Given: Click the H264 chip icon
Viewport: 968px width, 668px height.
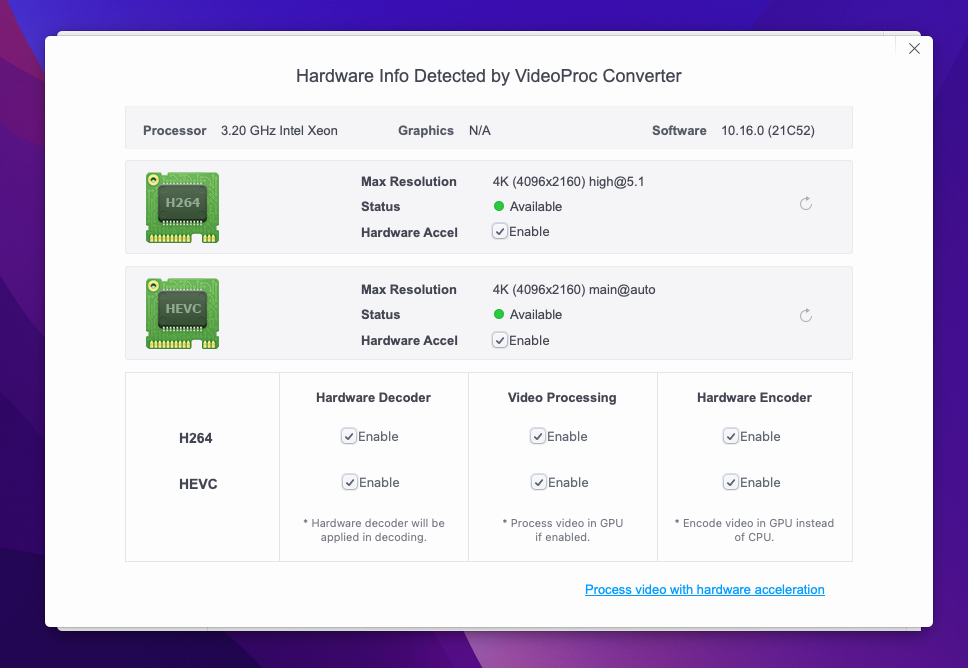Looking at the screenshot, I should tap(182, 207).
